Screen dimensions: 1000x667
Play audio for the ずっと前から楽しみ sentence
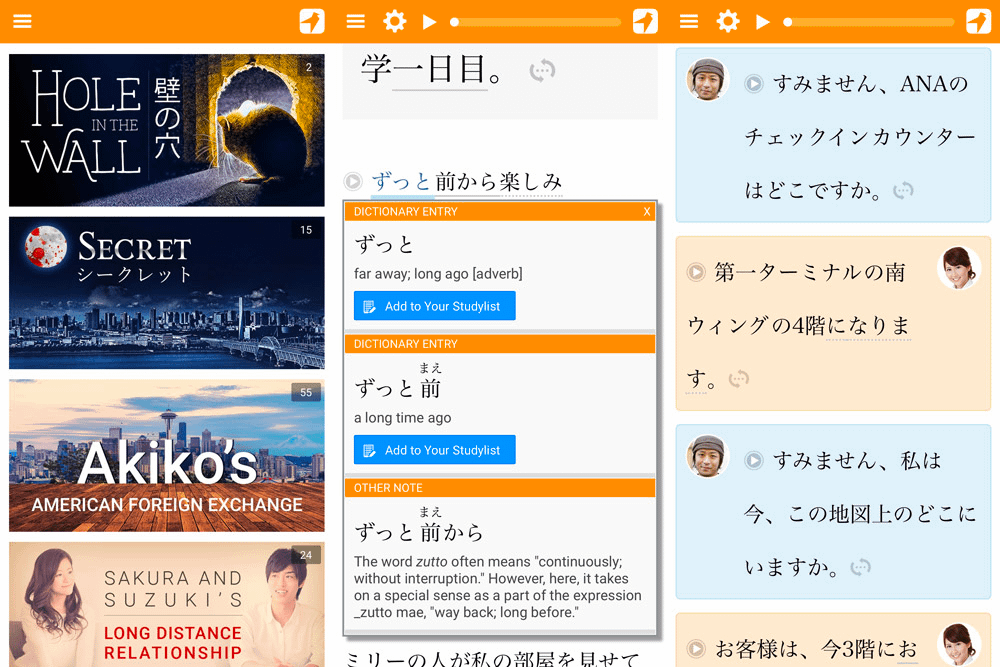click(353, 181)
